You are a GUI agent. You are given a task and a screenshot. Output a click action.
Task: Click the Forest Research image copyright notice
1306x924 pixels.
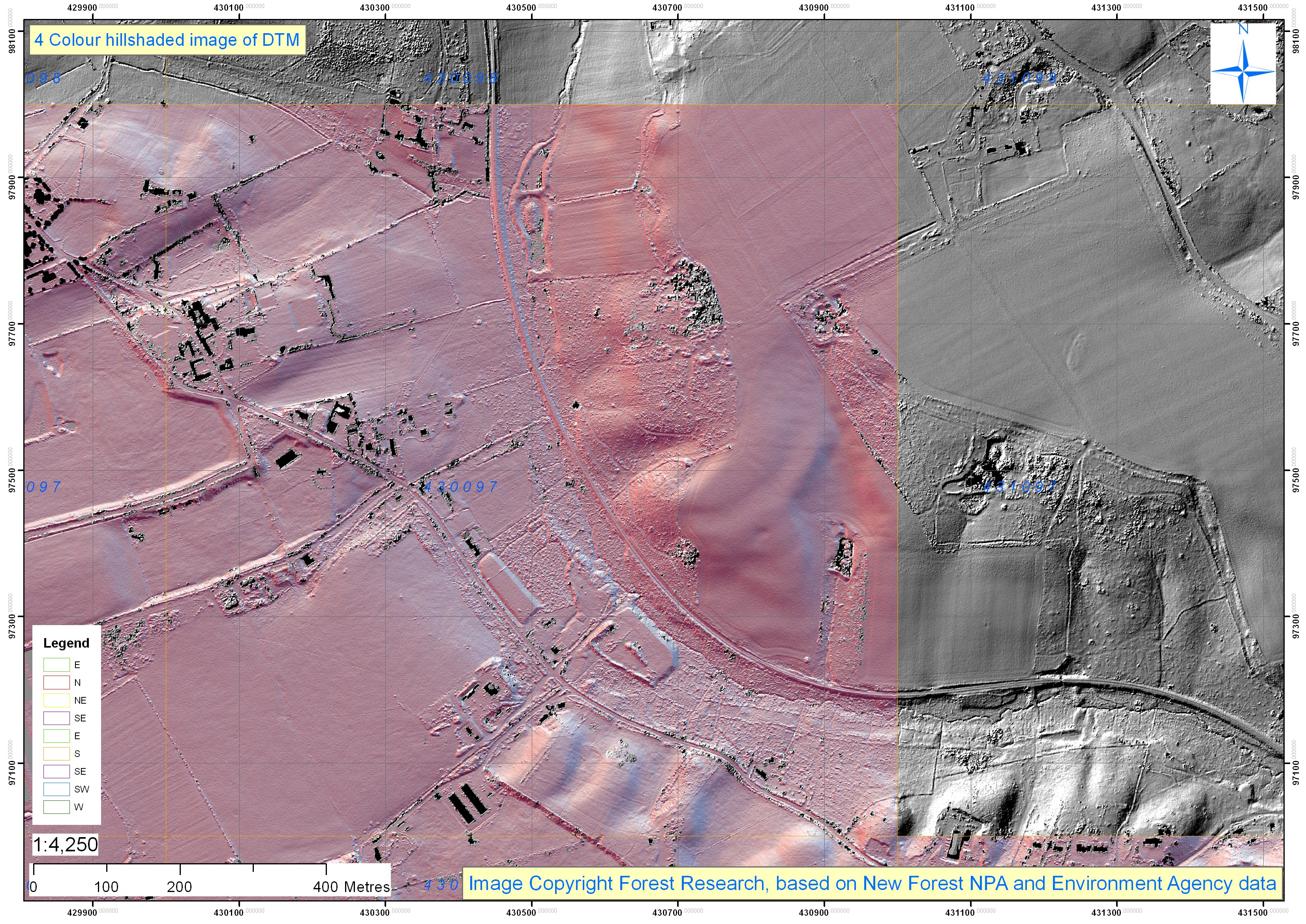click(x=873, y=883)
